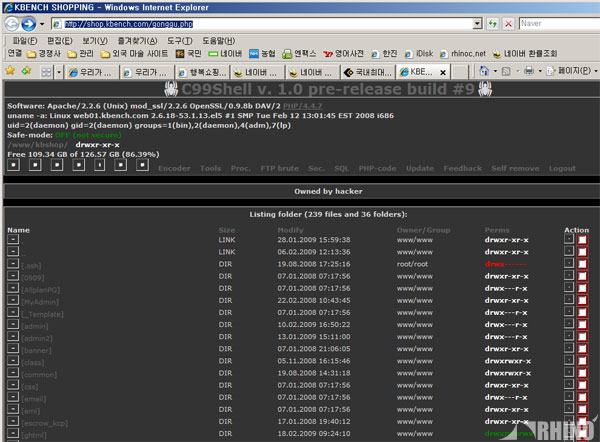Open the rhinoc.net bookmark

click(x=463, y=54)
